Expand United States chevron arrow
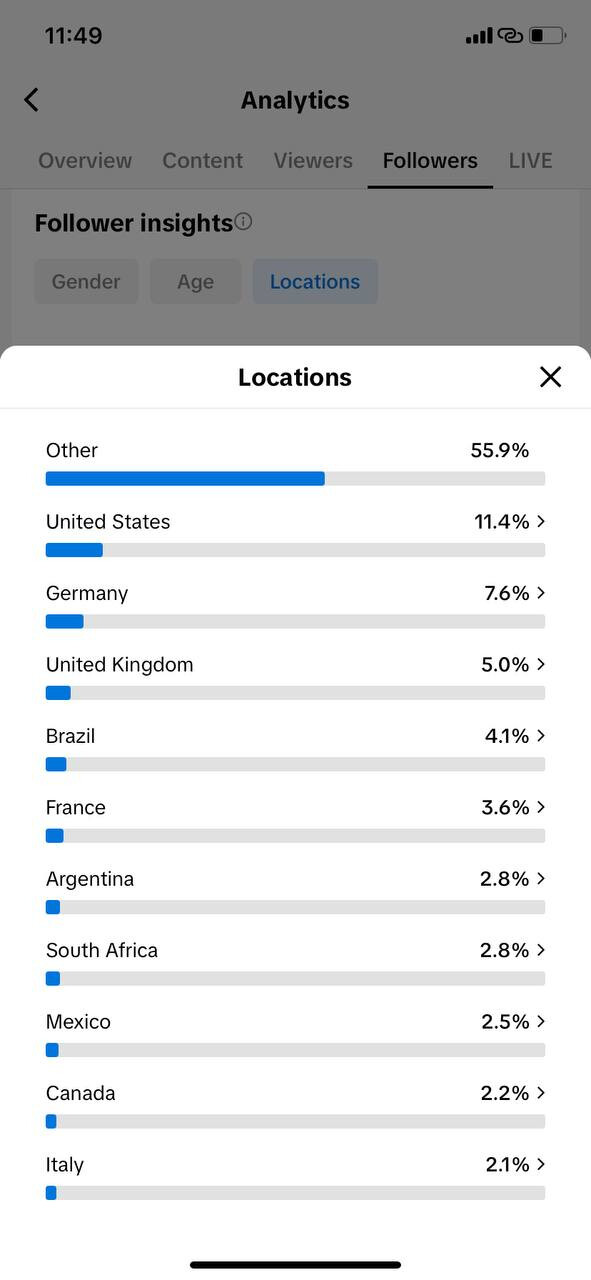Image resolution: width=591 pixels, height=1280 pixels. tap(541, 521)
